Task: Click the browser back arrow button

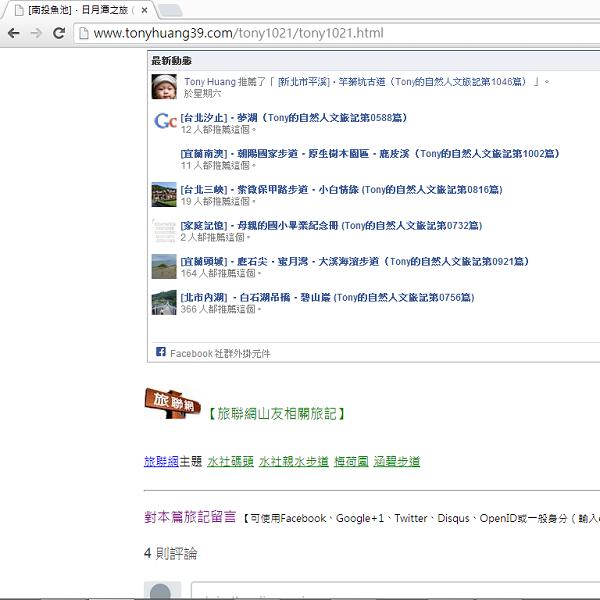Action: click(x=13, y=33)
